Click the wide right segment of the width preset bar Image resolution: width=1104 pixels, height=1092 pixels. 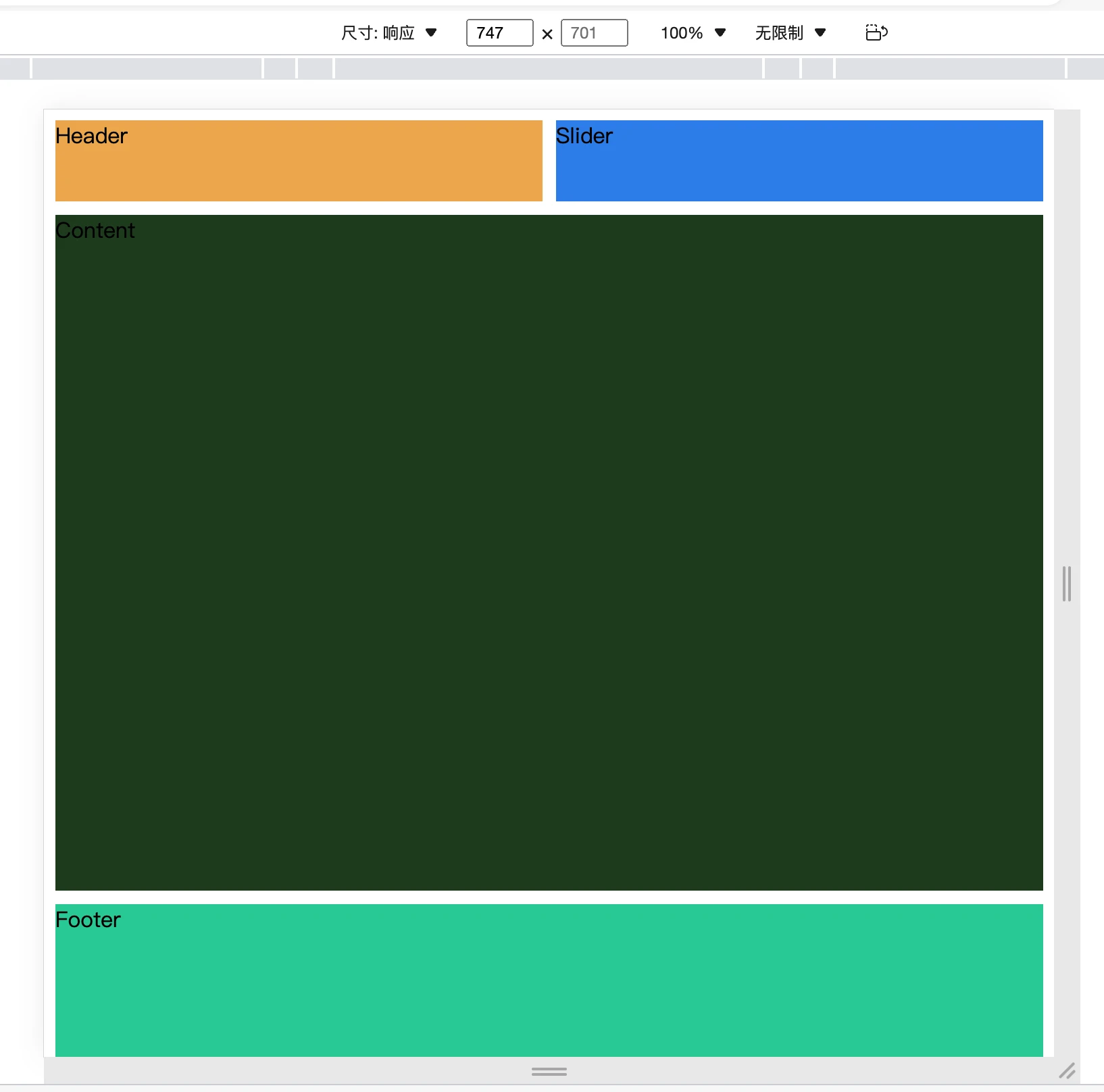pos(950,68)
